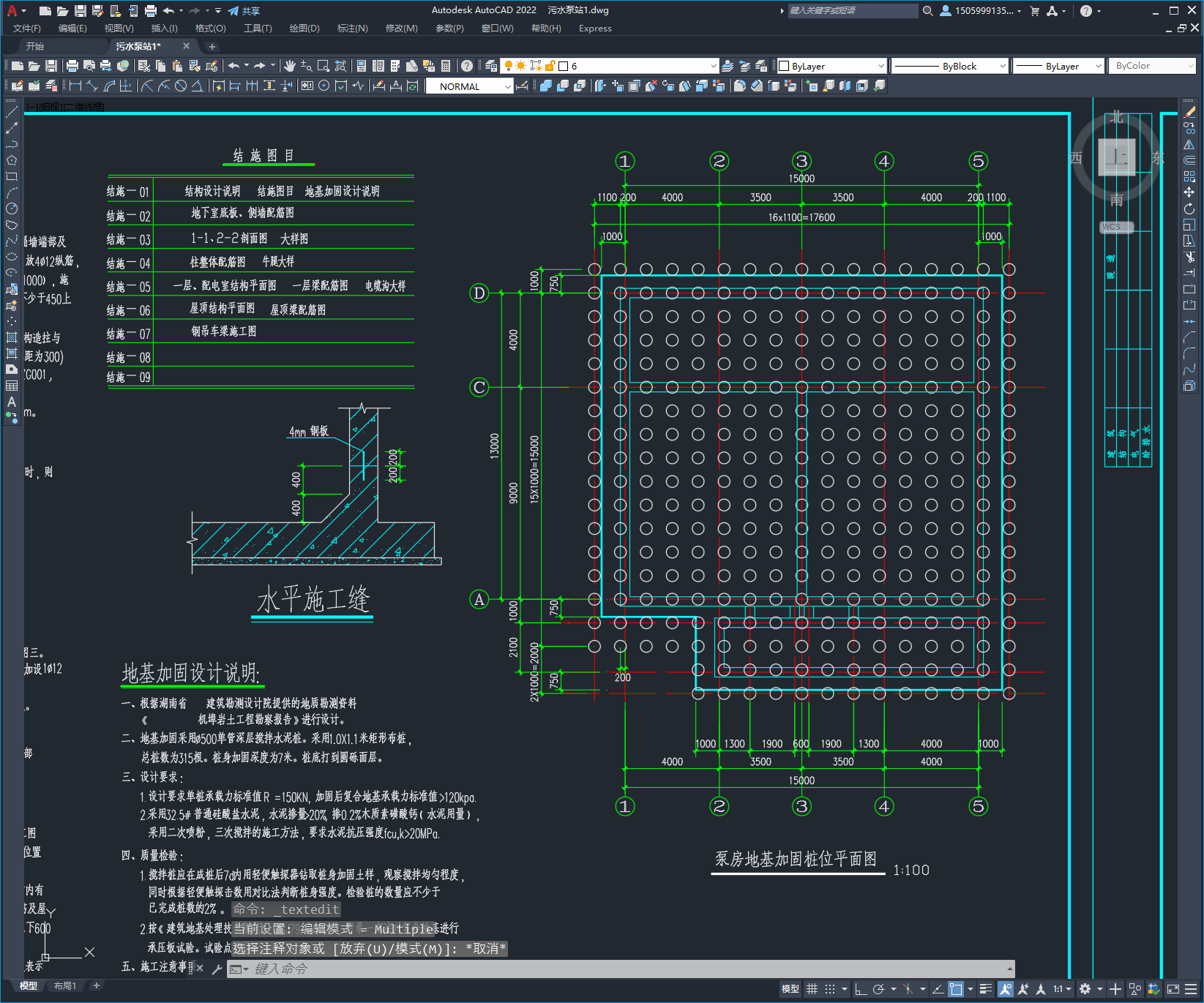The image size is (1204, 1003).
Task: Open the 修改(M) menu
Action: (x=401, y=29)
